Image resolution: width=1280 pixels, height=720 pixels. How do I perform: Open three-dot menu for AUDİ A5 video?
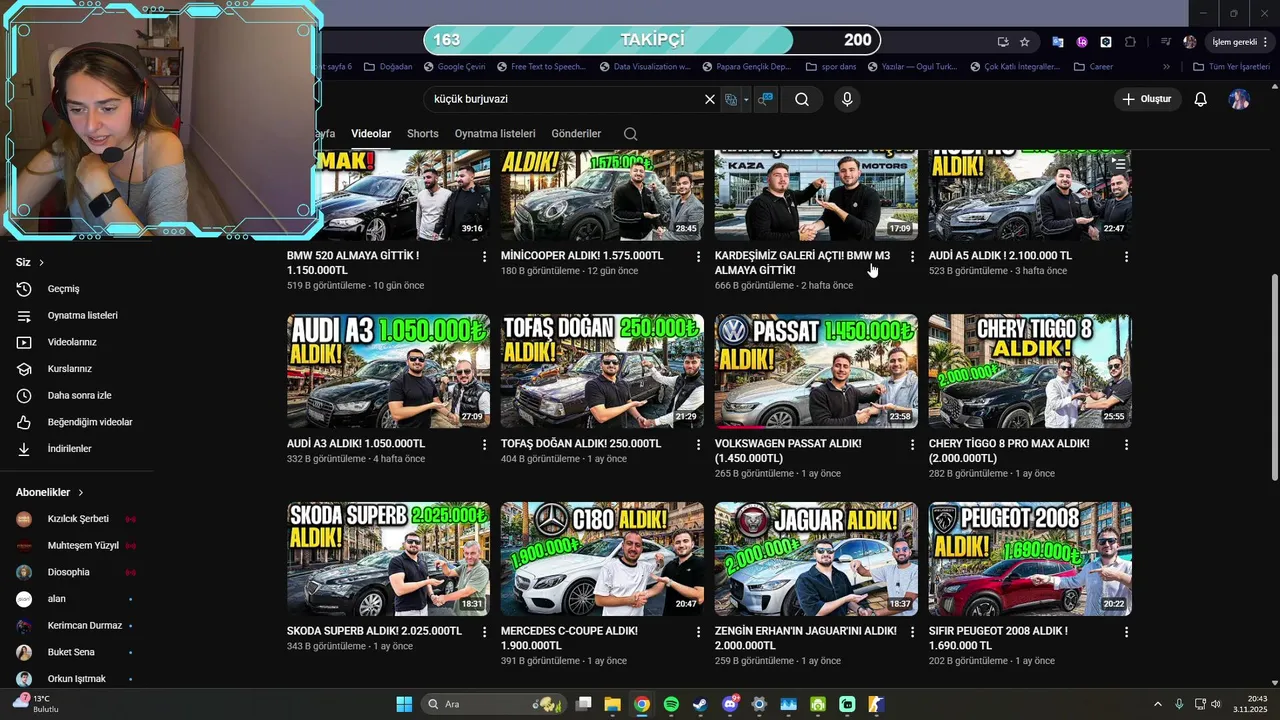[1126, 257]
